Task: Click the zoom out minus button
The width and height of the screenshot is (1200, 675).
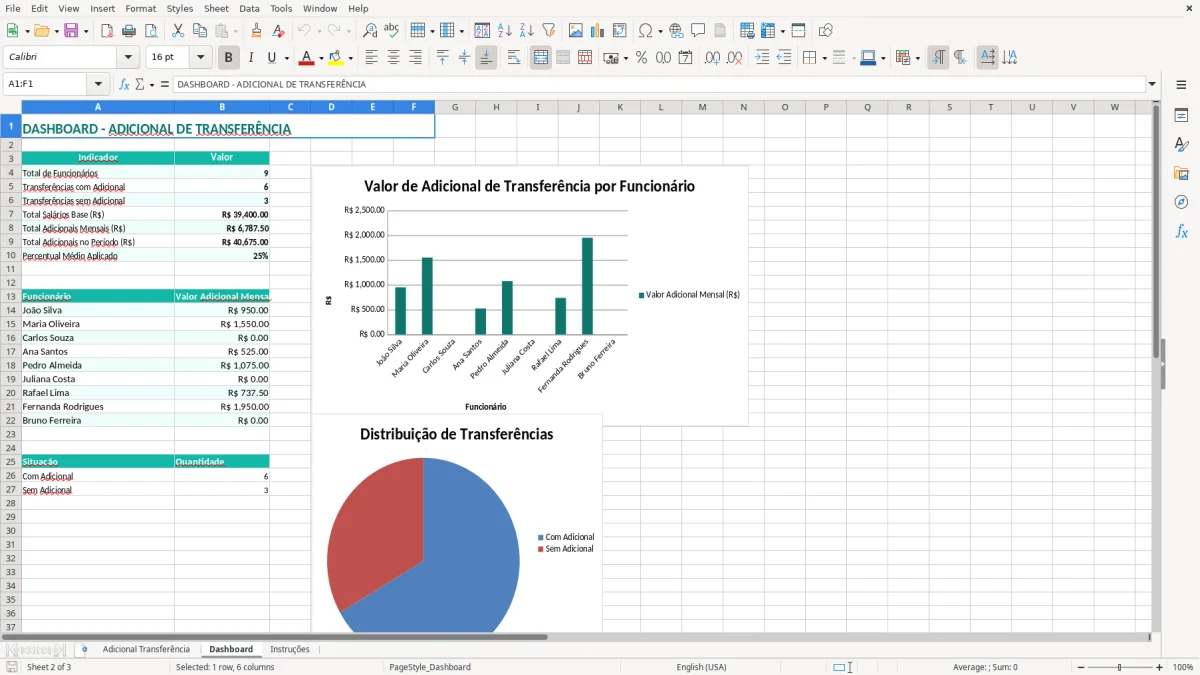Action: point(1081,667)
